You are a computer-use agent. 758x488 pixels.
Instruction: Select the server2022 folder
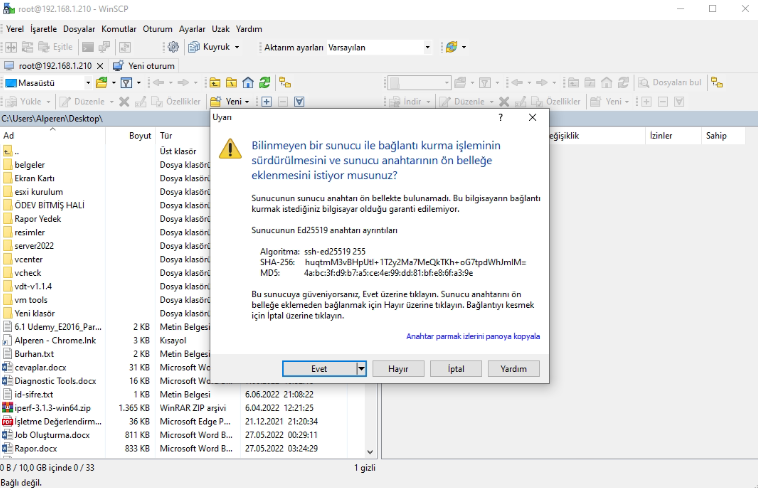[x=34, y=246]
